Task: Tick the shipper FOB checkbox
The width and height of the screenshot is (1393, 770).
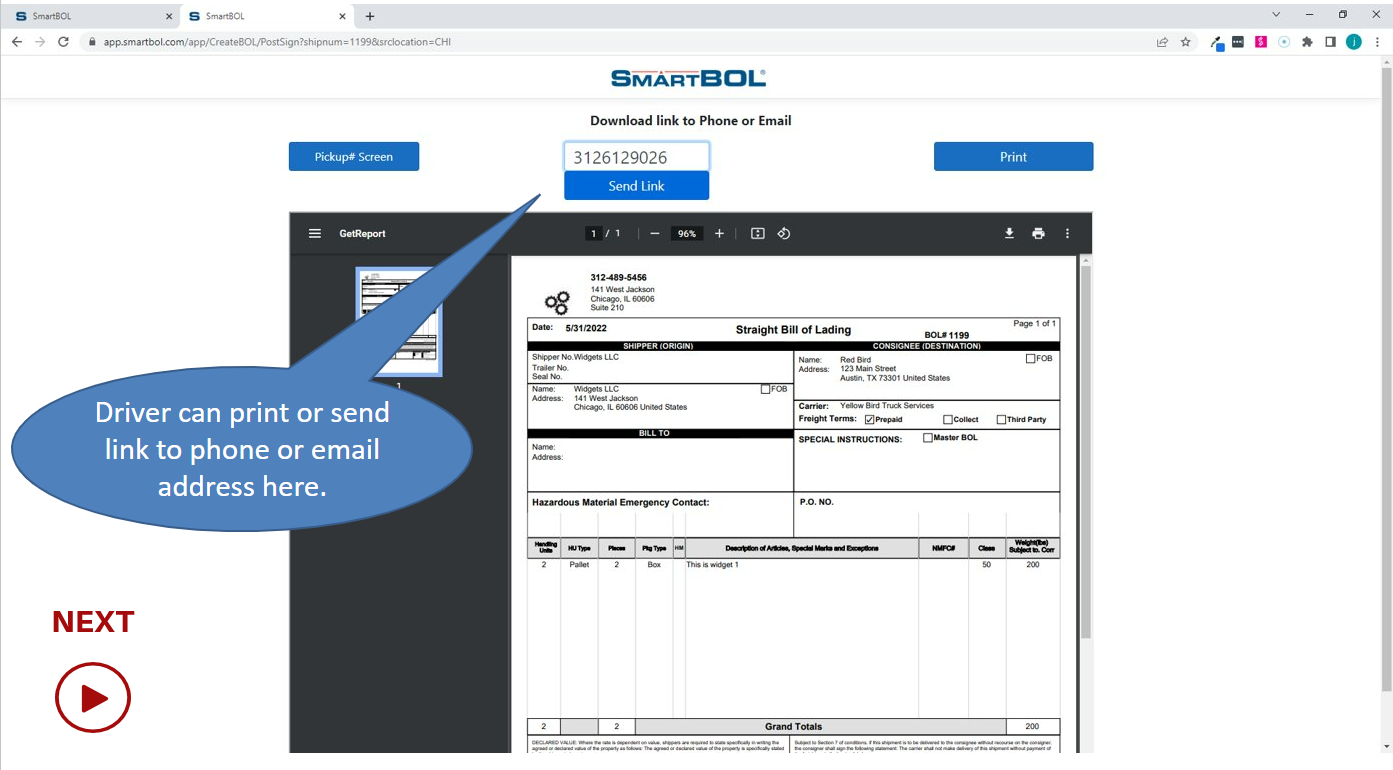Action: [766, 389]
